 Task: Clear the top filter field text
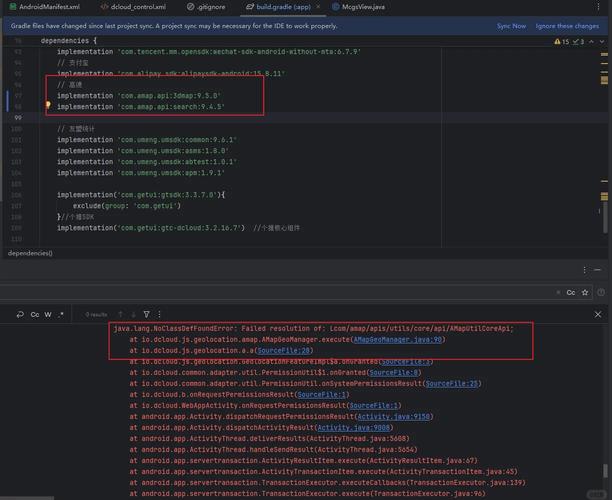[558, 292]
